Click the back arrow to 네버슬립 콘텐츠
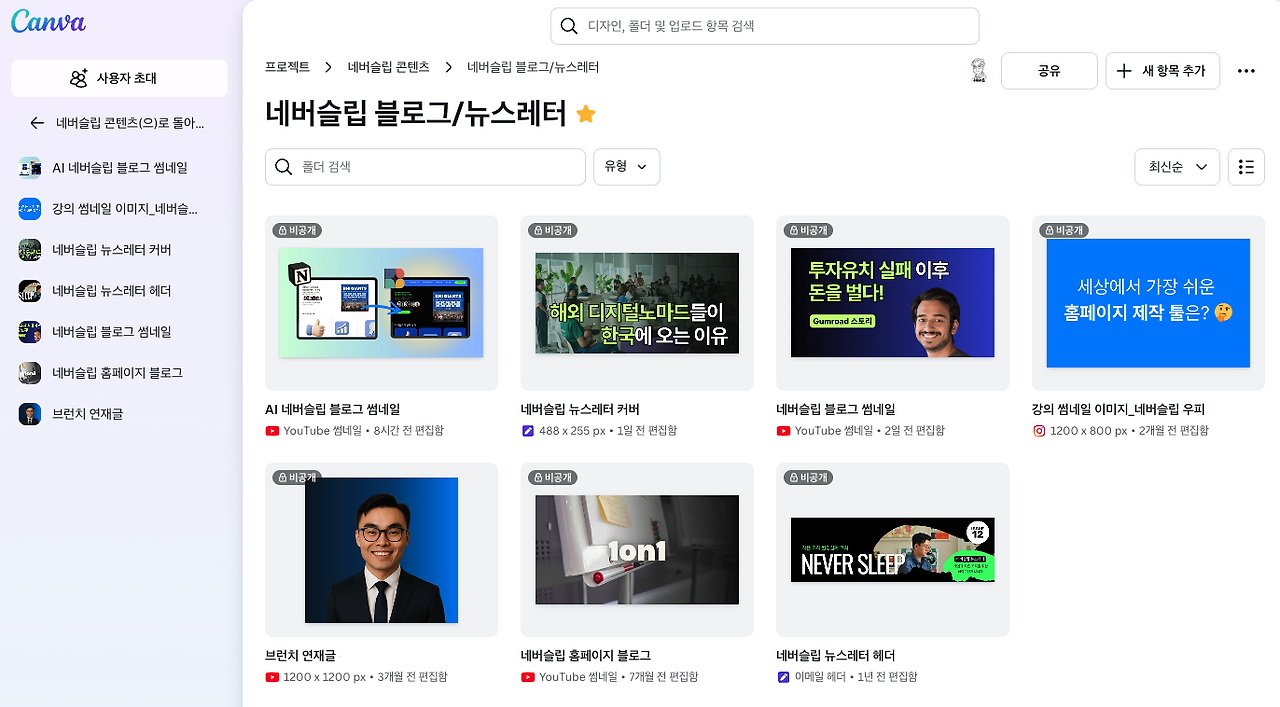 36,123
